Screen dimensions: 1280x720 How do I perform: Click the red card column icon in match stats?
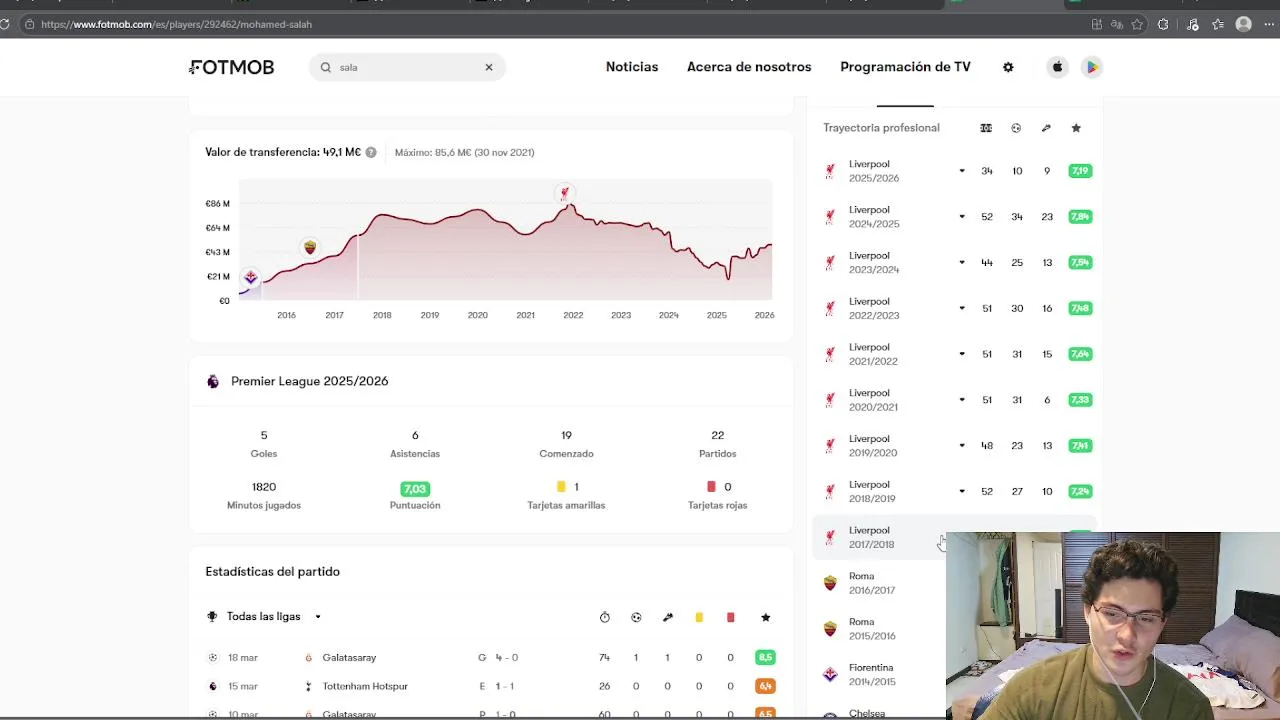(730, 617)
